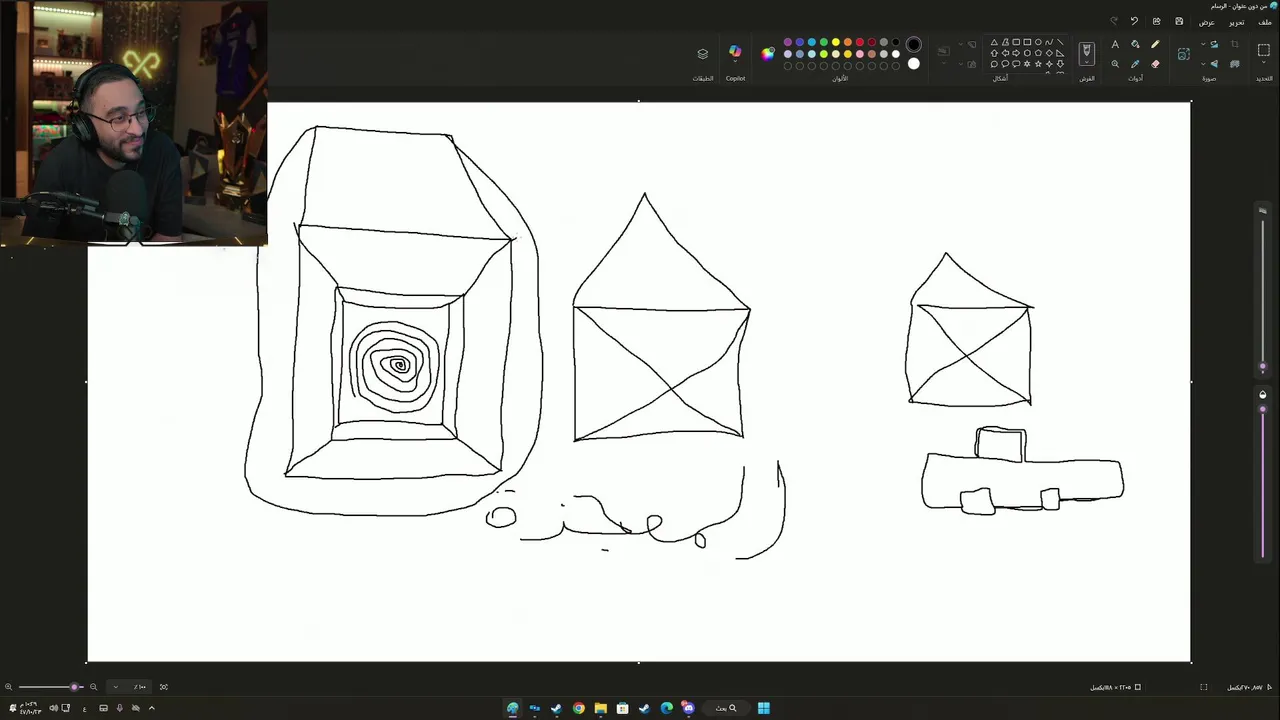
Task: Expand the shape Outline dropdown arrow
Action: pyautogui.click(x=961, y=44)
